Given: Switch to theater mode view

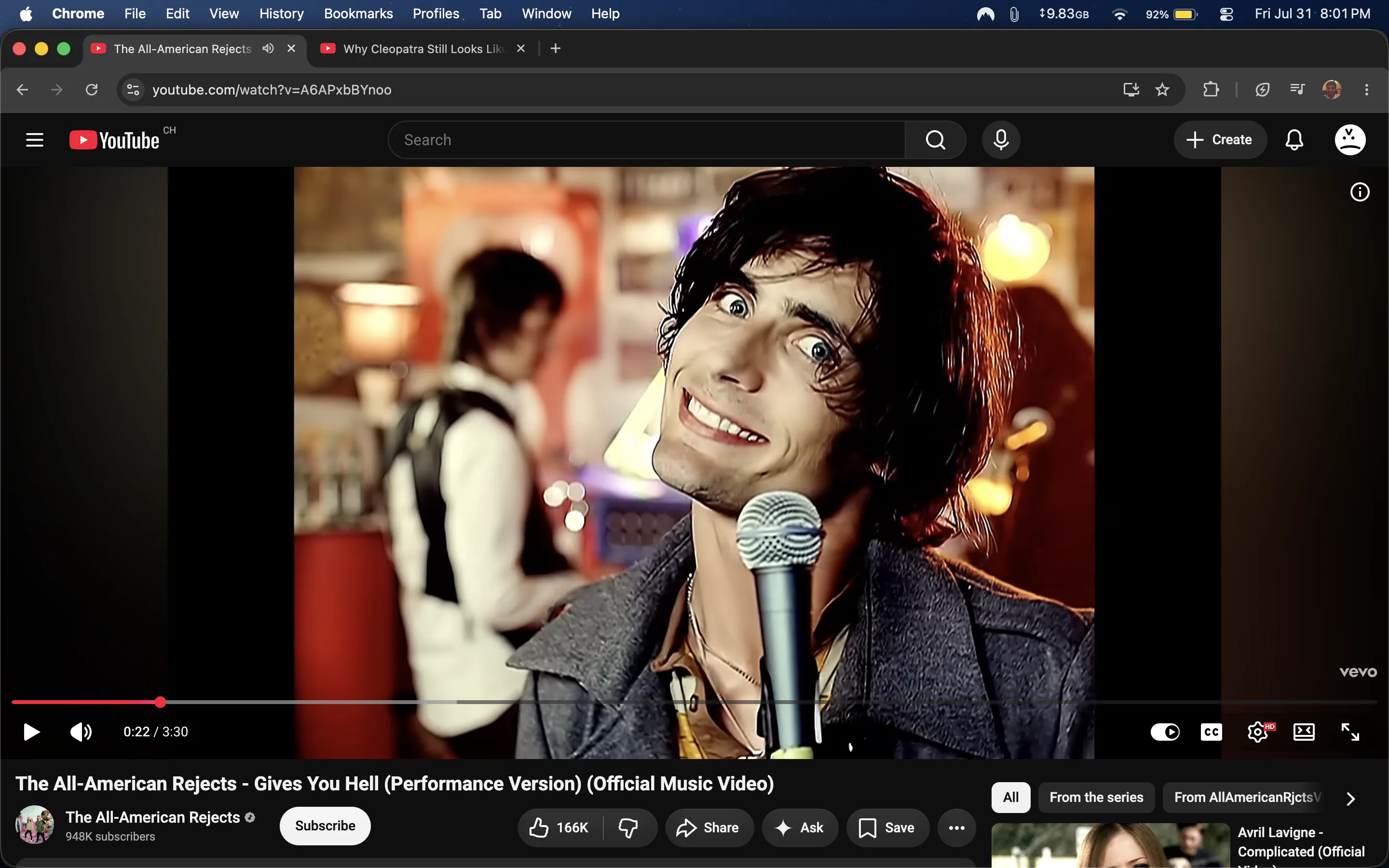Looking at the screenshot, I should pyautogui.click(x=1304, y=732).
